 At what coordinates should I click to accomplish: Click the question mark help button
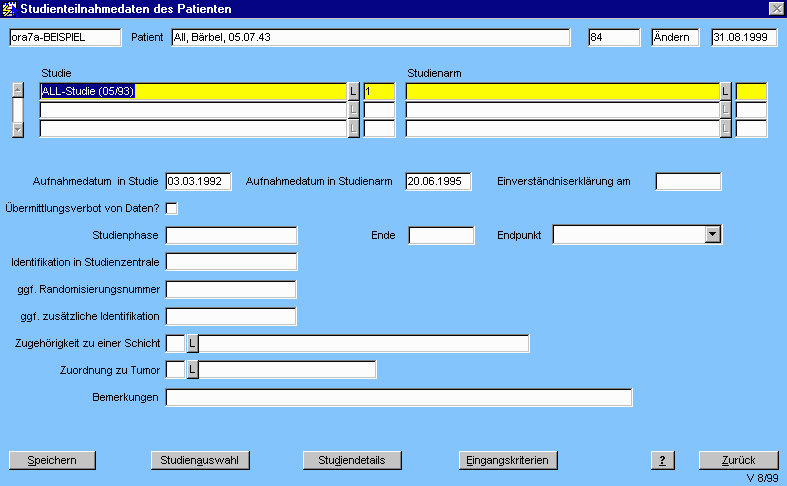(x=661, y=460)
